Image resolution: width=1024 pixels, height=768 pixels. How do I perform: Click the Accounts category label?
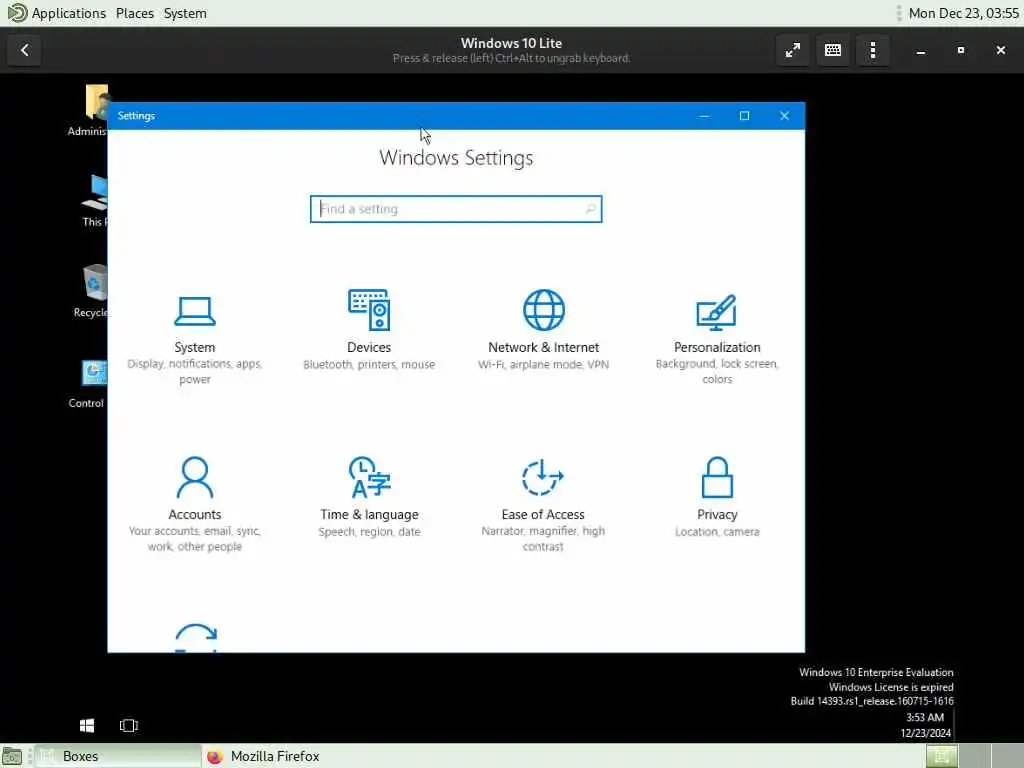195,515
